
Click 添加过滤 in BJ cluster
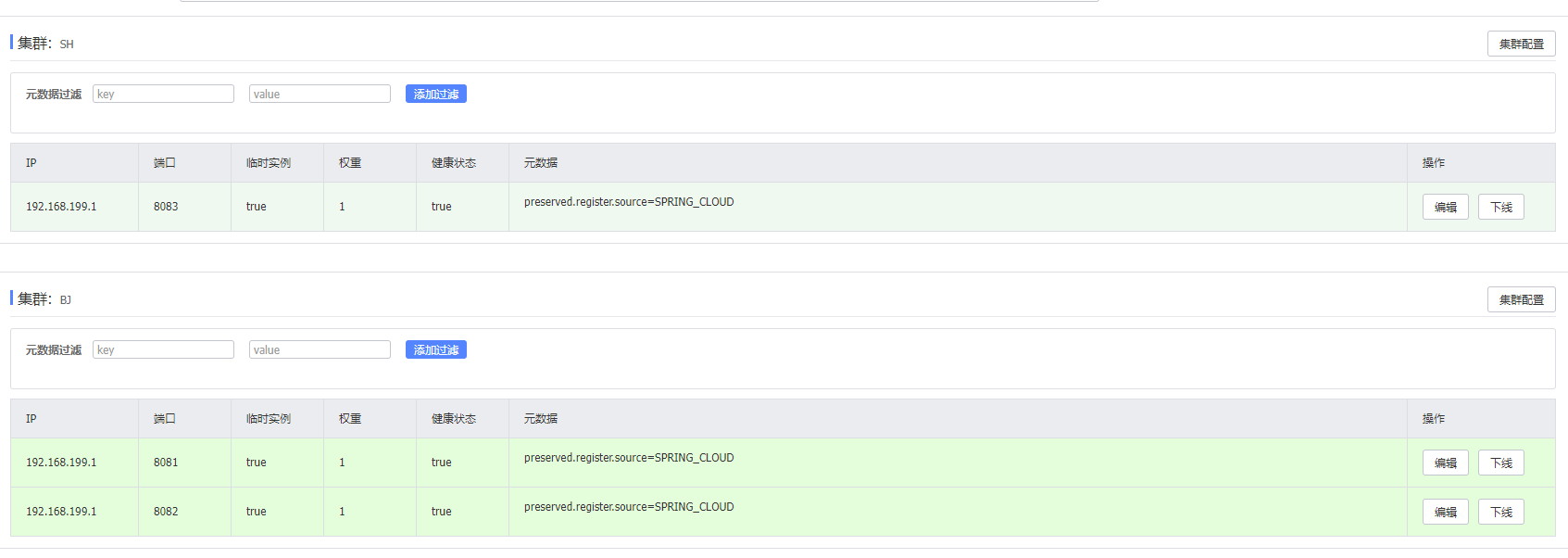click(436, 349)
